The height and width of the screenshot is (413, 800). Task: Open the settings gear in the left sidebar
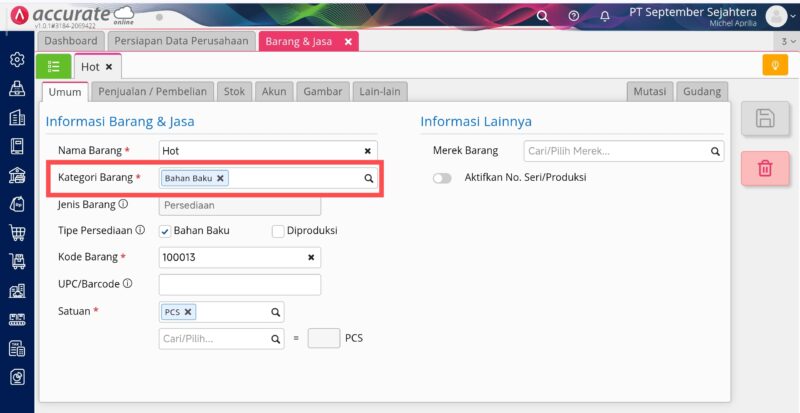pyautogui.click(x=17, y=60)
